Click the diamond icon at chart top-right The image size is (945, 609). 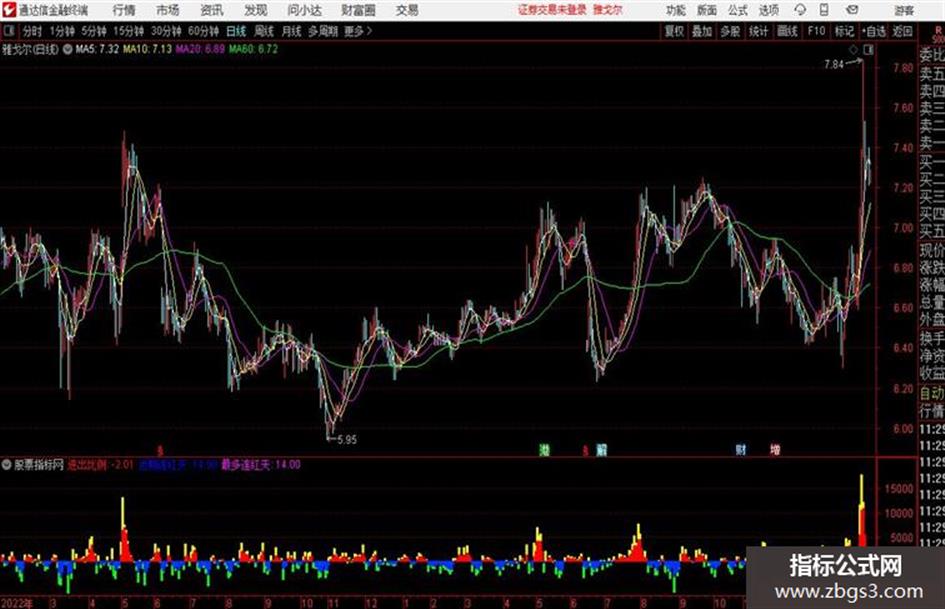pos(853,50)
